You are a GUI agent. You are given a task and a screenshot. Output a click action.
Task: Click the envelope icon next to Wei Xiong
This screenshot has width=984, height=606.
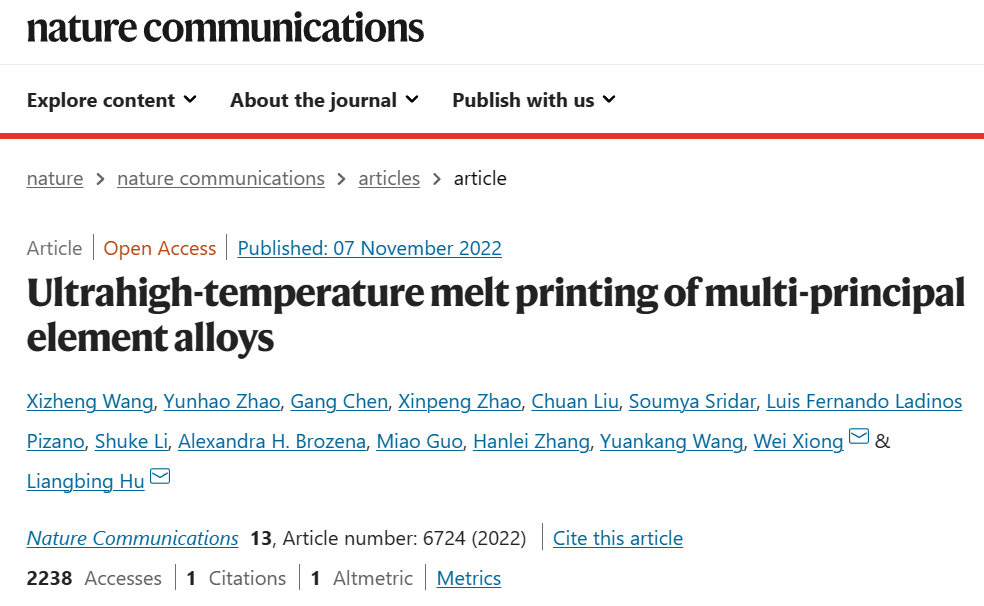[858, 436]
